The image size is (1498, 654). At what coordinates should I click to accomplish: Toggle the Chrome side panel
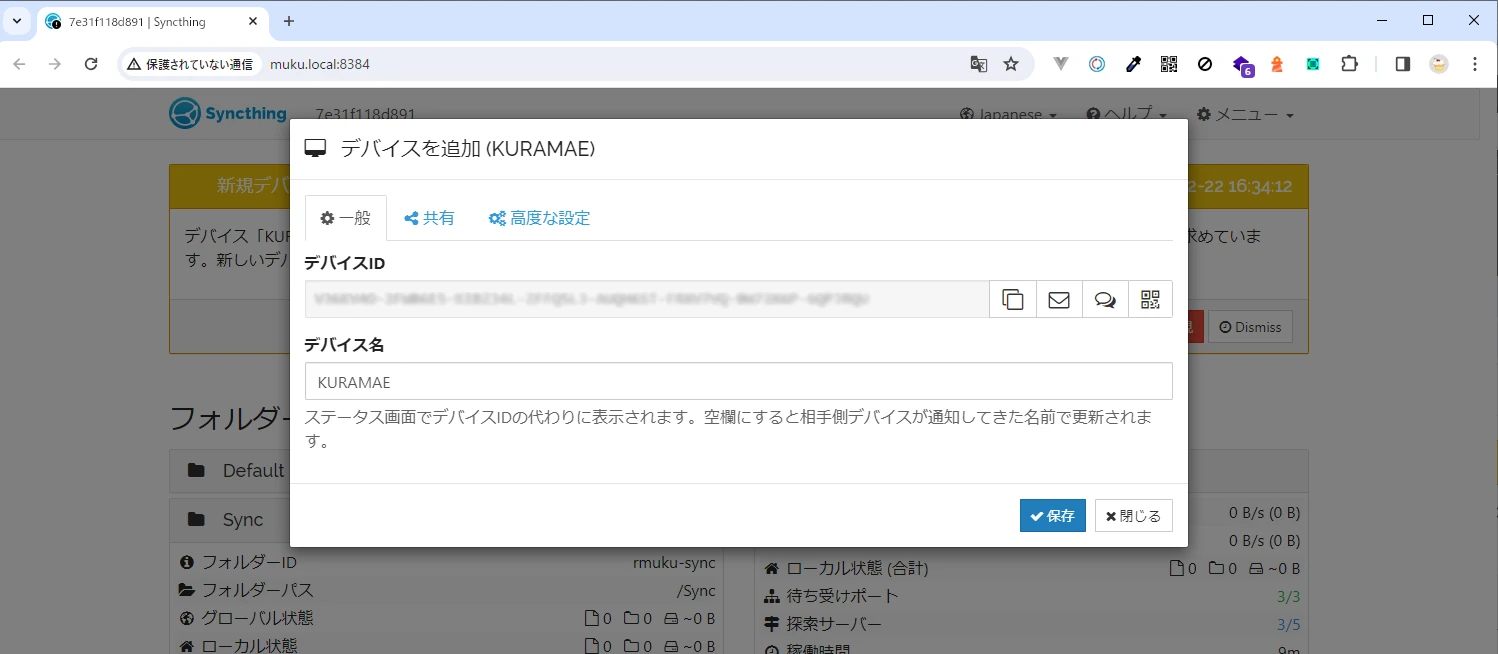pyautogui.click(x=1402, y=64)
